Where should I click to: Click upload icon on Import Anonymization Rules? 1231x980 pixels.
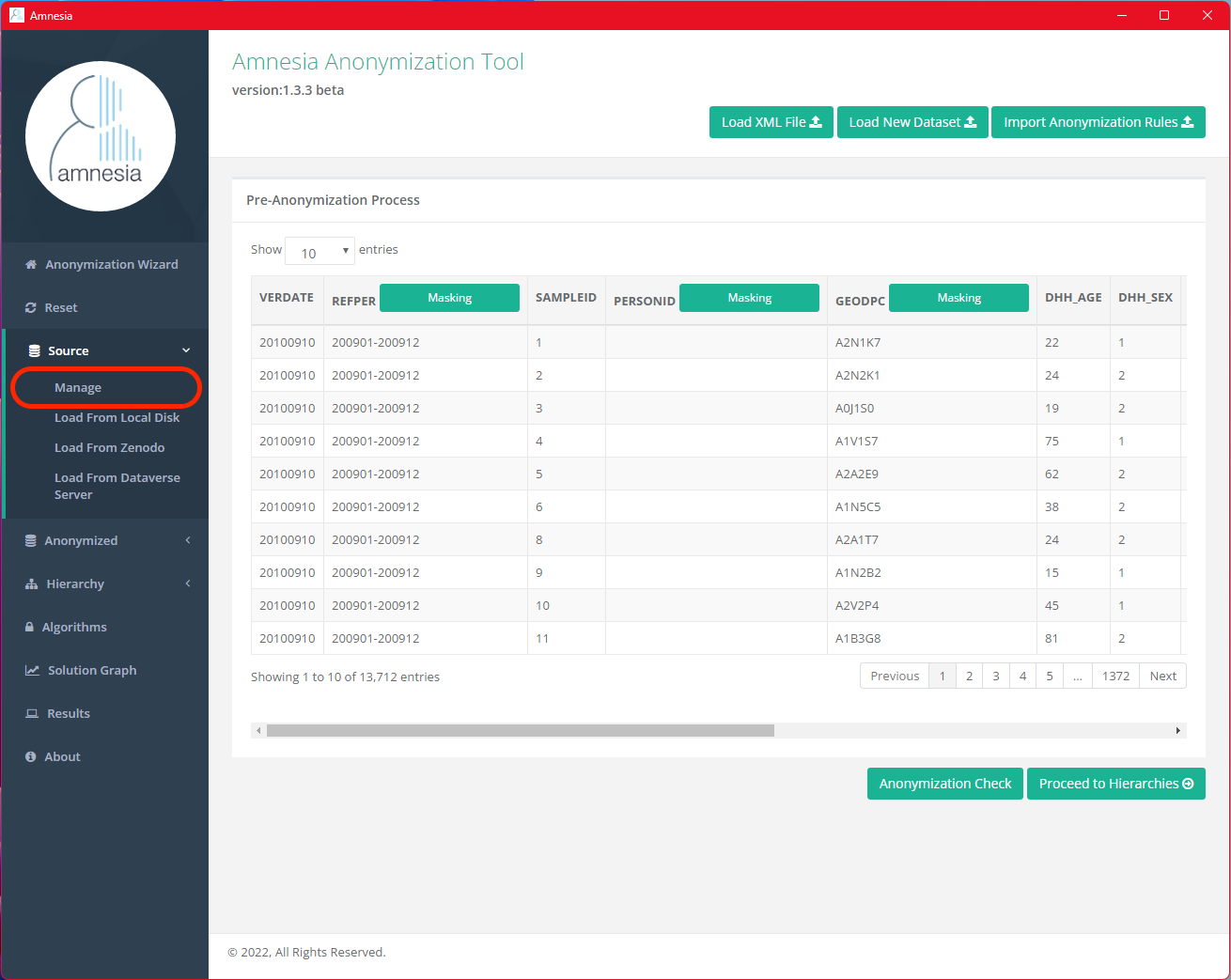(1188, 122)
